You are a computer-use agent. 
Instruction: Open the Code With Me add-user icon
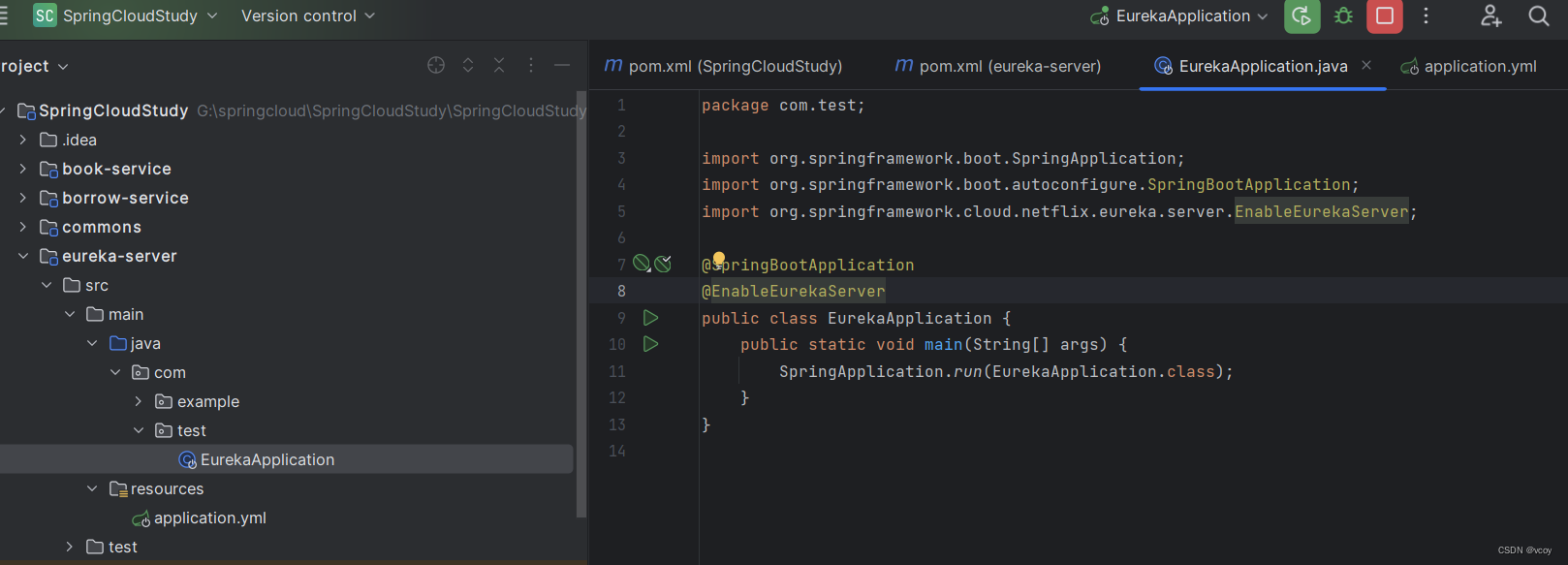click(1490, 16)
